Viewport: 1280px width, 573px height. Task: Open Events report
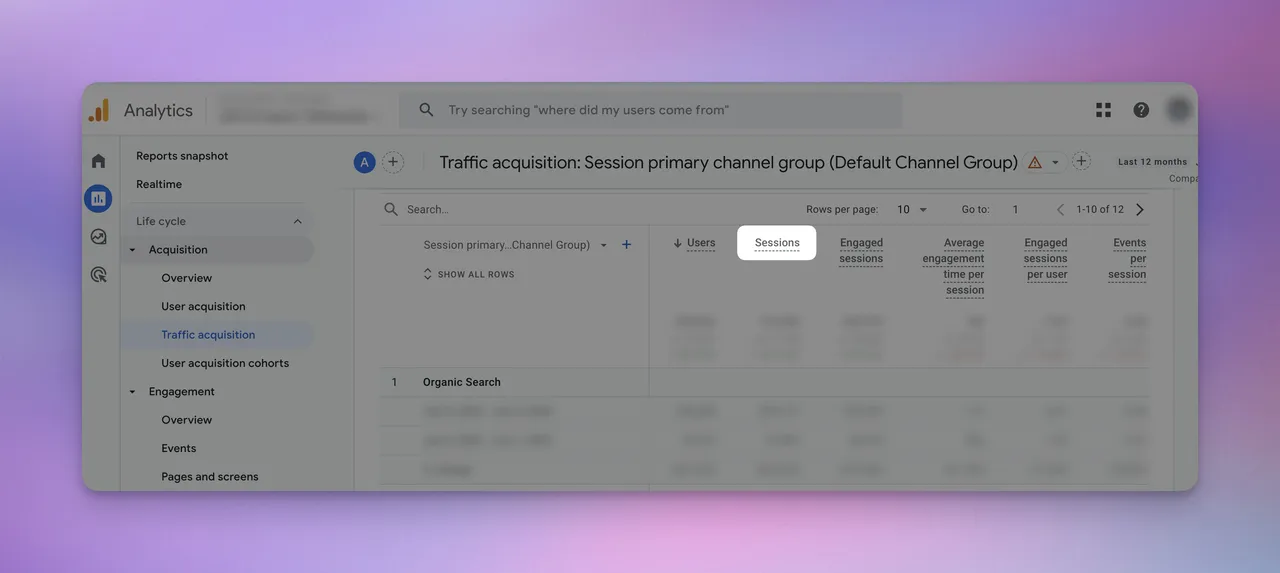pos(179,448)
